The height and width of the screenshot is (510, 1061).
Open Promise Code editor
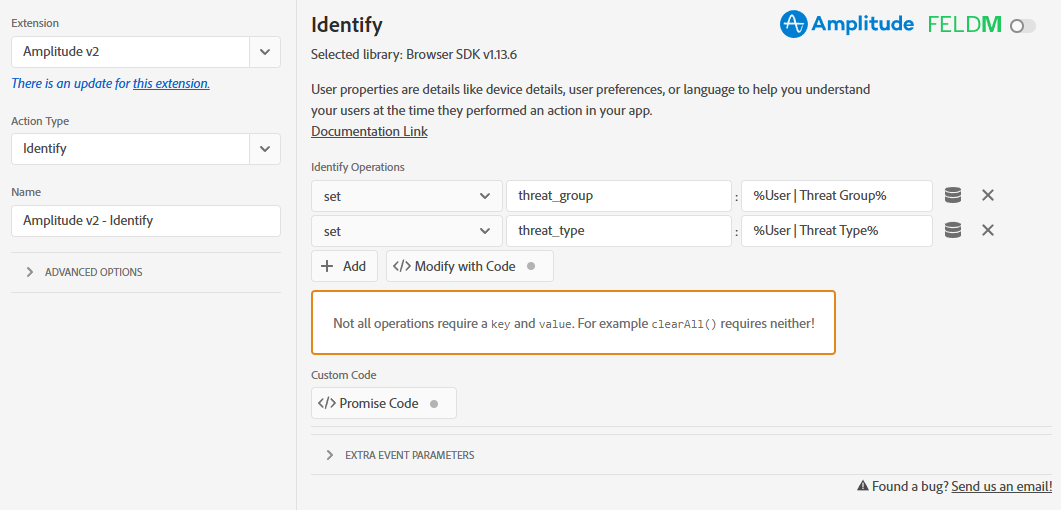coord(384,403)
